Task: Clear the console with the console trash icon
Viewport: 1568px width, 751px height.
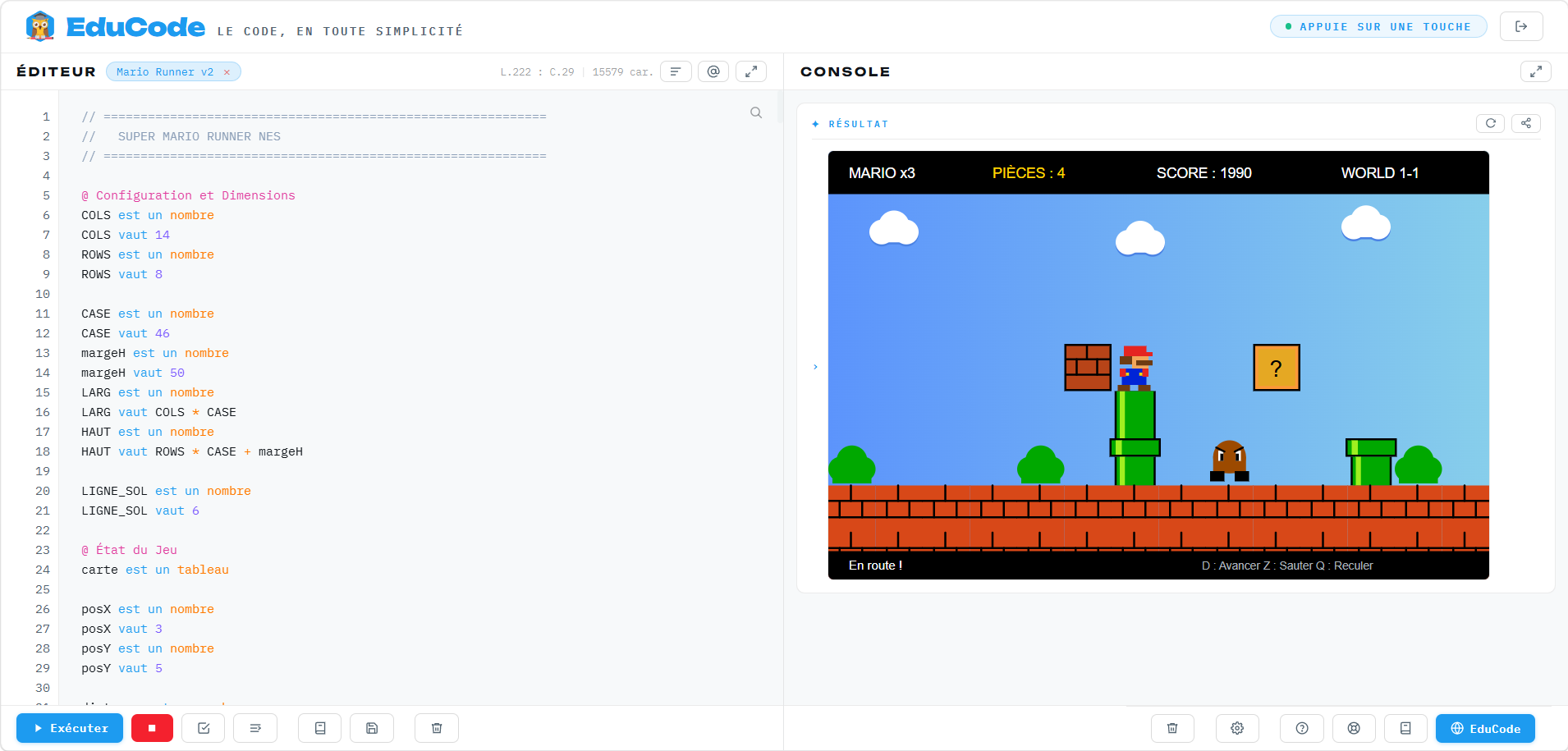Action: (1172, 728)
